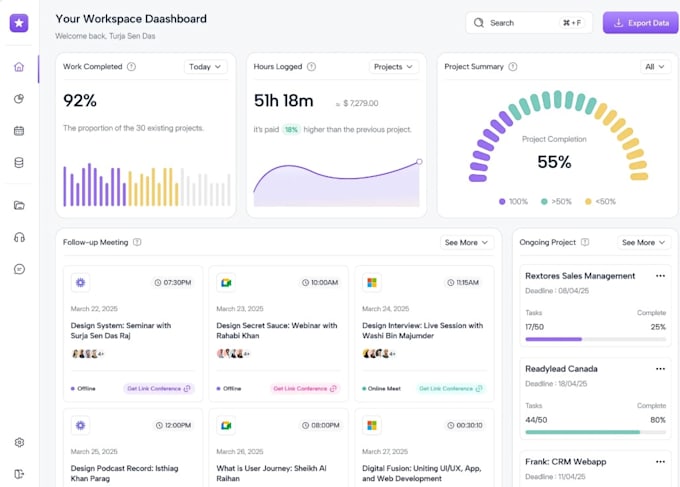Click the headset support sidebar icon
The image size is (680, 487).
pos(19,237)
